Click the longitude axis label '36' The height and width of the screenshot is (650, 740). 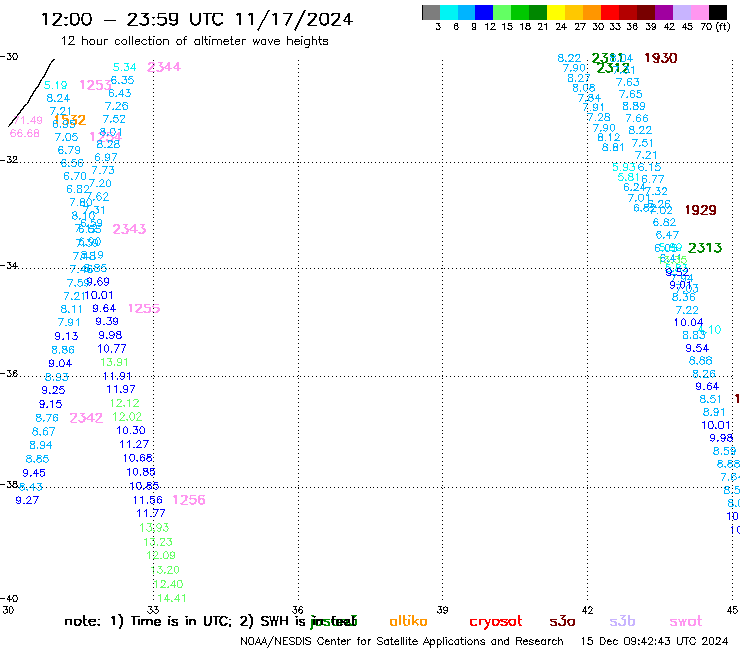click(297, 610)
